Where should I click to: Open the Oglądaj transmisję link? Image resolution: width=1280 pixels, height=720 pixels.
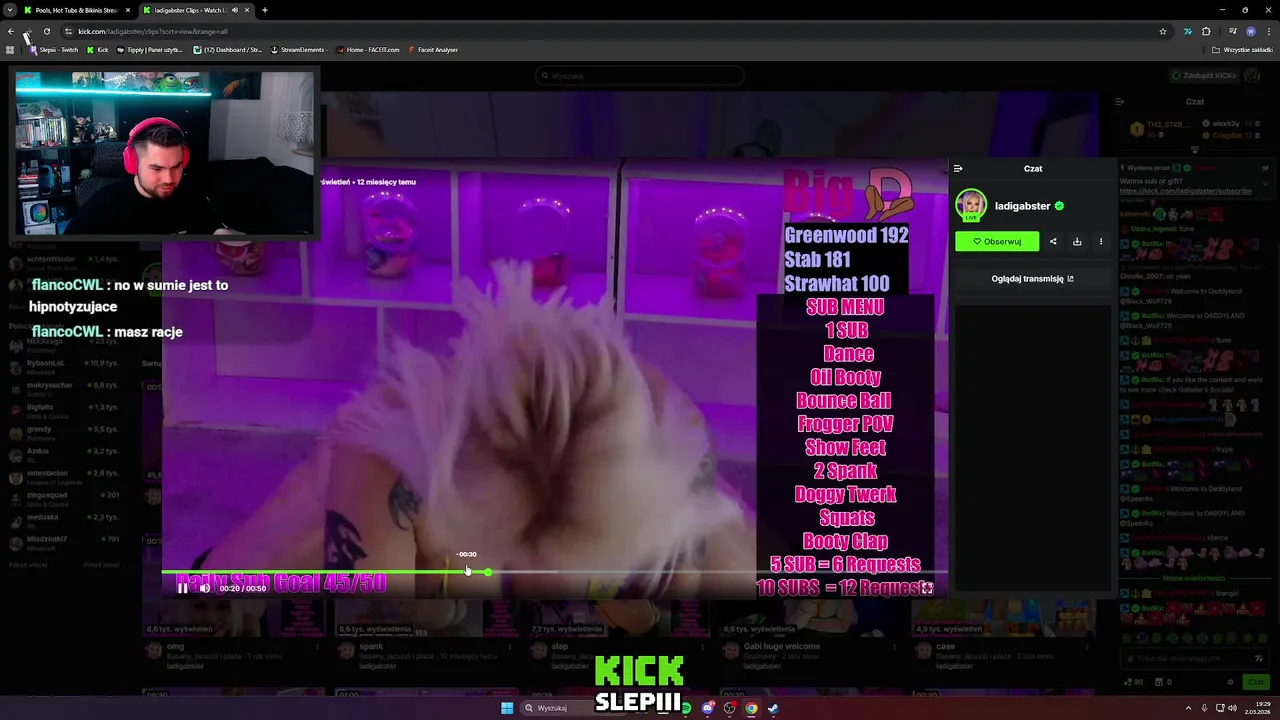pos(1032,279)
